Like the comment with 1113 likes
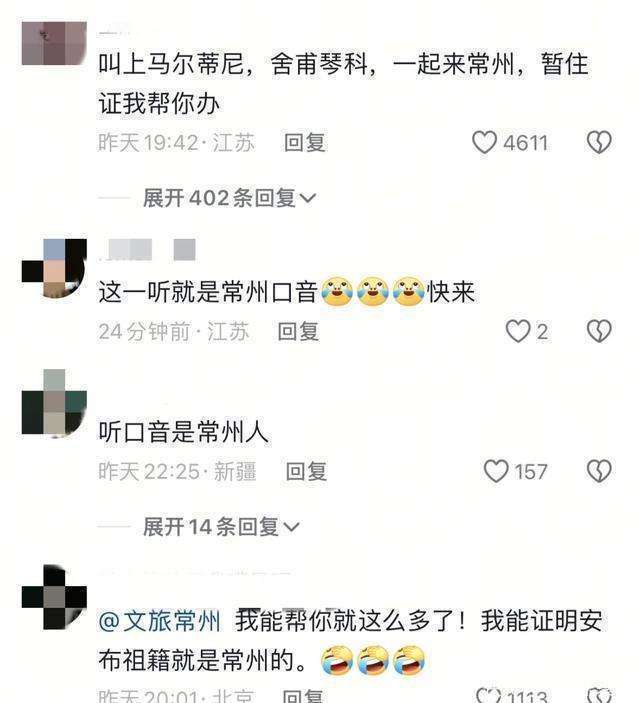This screenshot has width=640, height=703. pos(488,695)
